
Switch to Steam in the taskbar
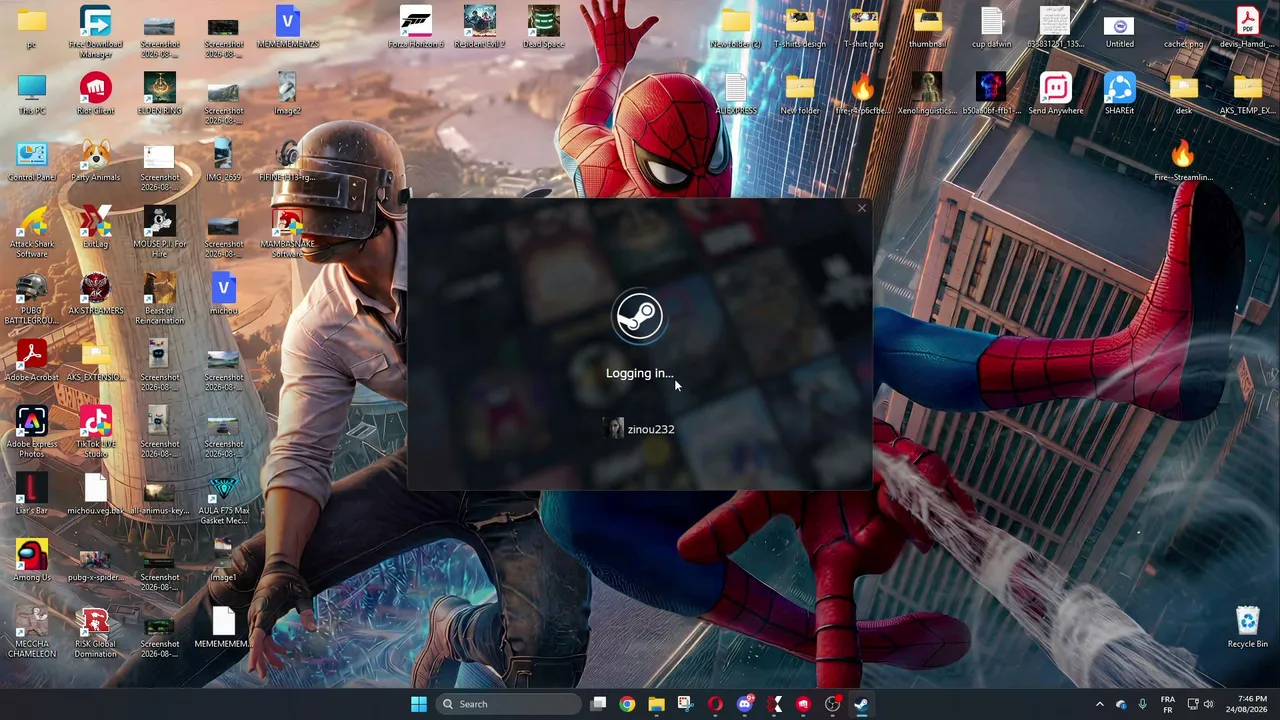coord(861,704)
